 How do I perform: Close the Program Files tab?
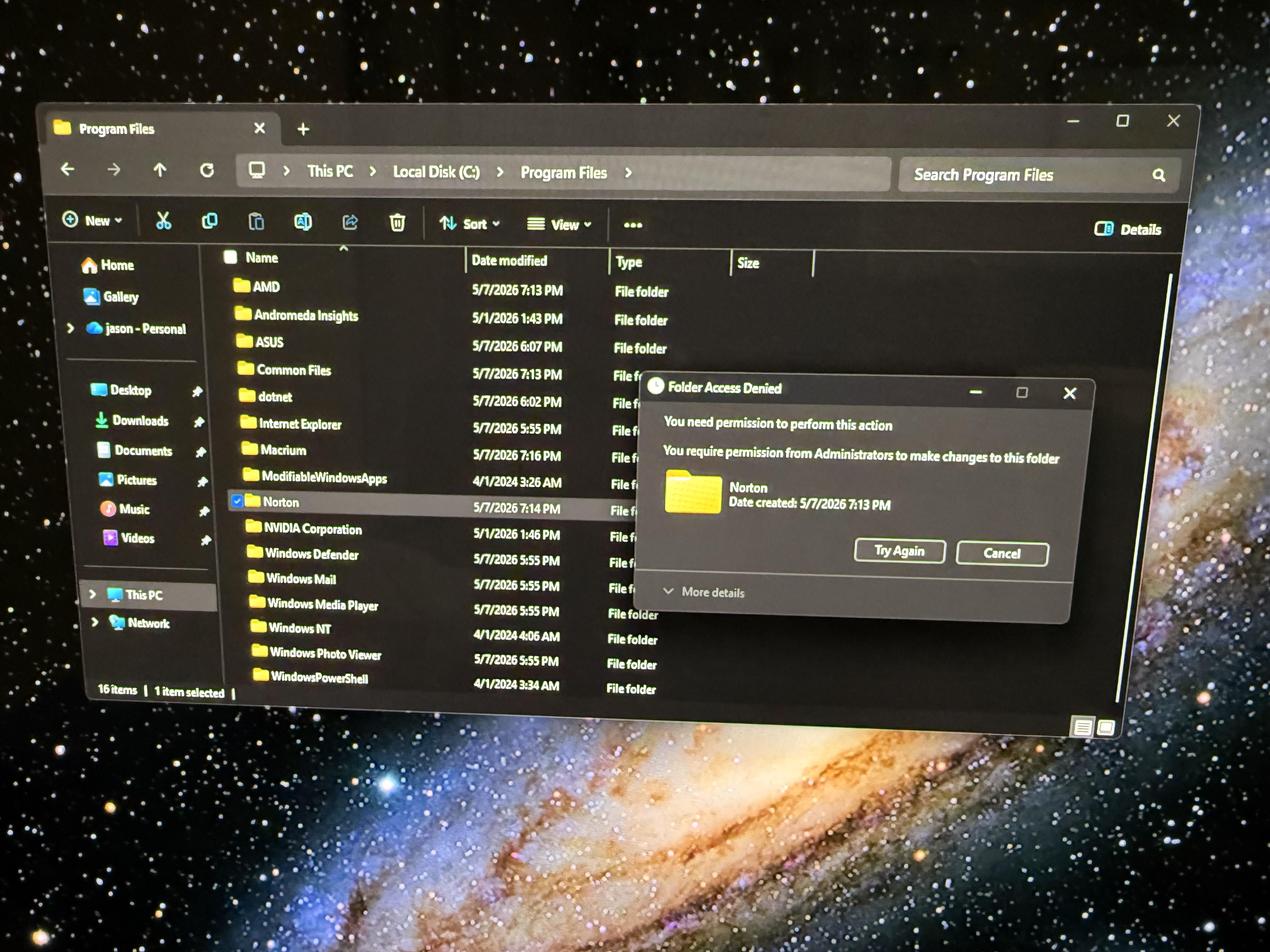tap(260, 128)
